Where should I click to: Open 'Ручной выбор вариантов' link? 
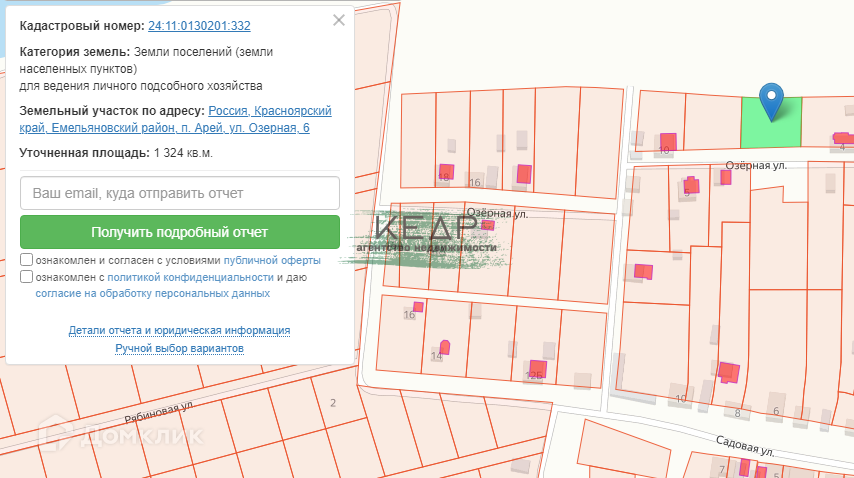point(179,348)
